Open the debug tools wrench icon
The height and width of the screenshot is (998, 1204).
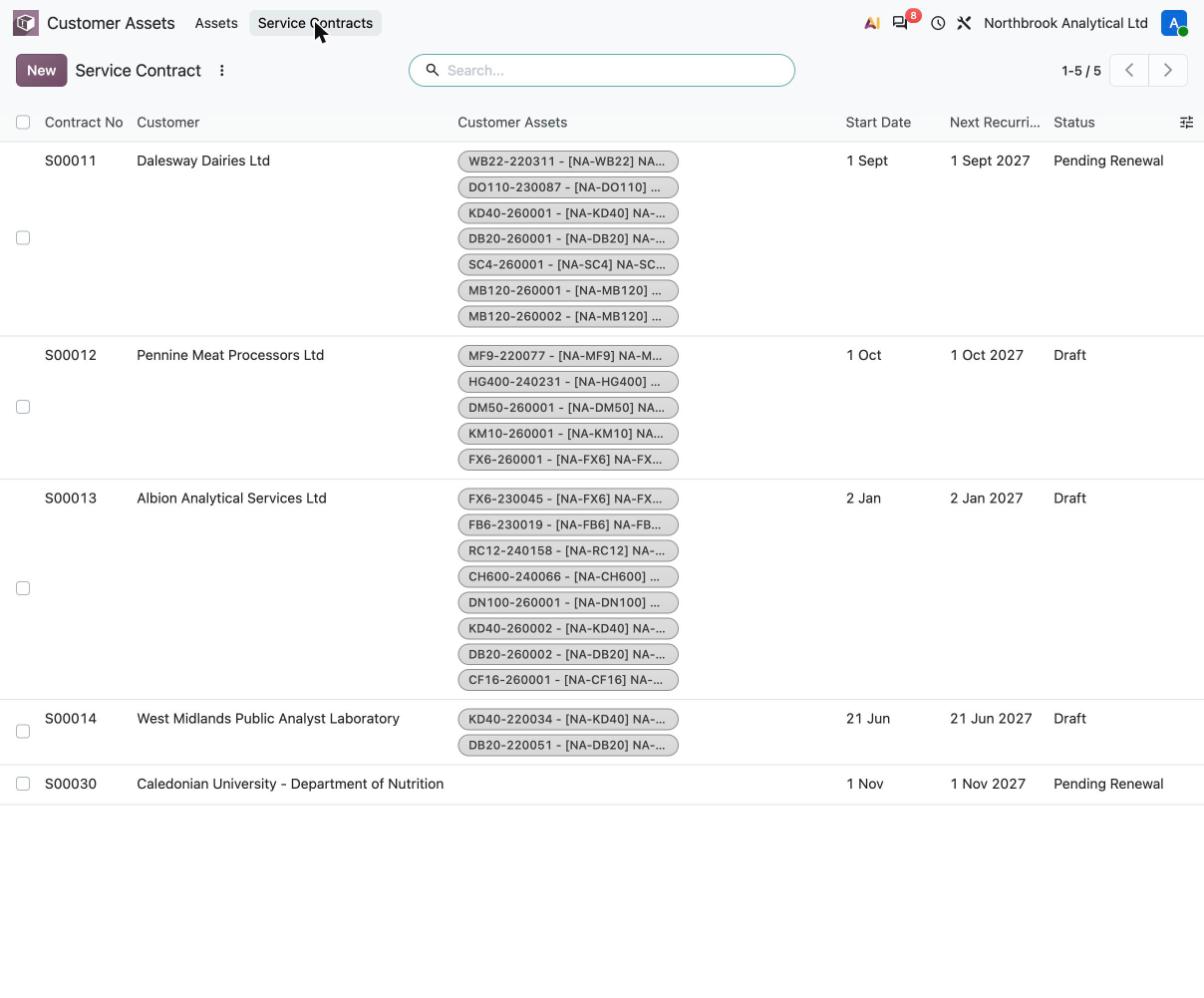[964, 23]
